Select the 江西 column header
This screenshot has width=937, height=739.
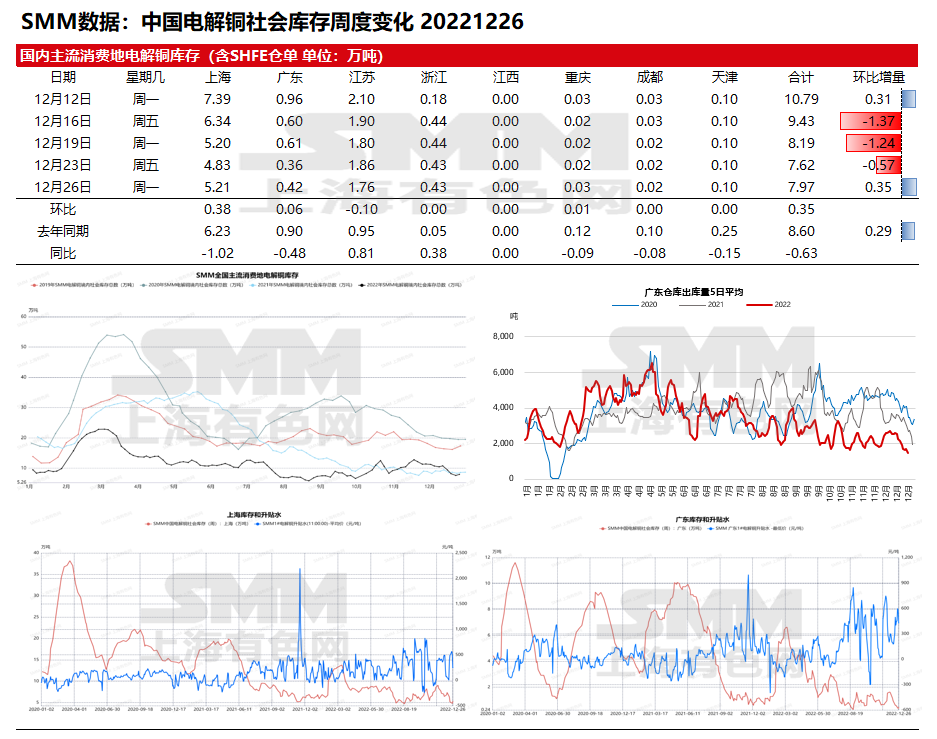[x=506, y=77]
